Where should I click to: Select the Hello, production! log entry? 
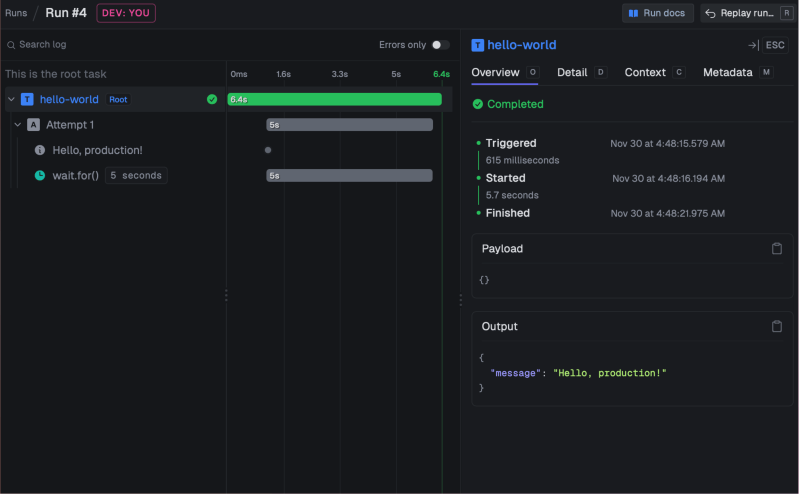pyautogui.click(x=97, y=150)
